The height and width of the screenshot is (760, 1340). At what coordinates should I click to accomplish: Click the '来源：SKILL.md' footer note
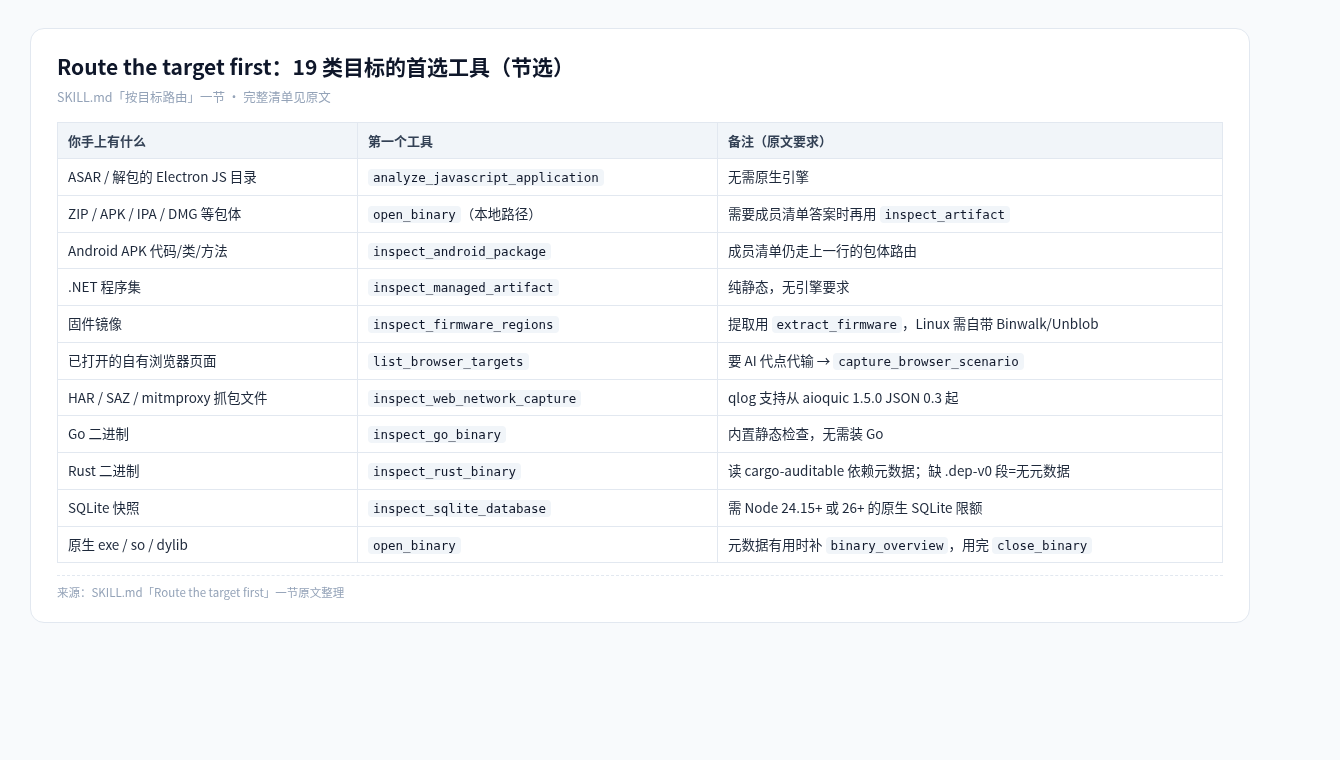(200, 593)
